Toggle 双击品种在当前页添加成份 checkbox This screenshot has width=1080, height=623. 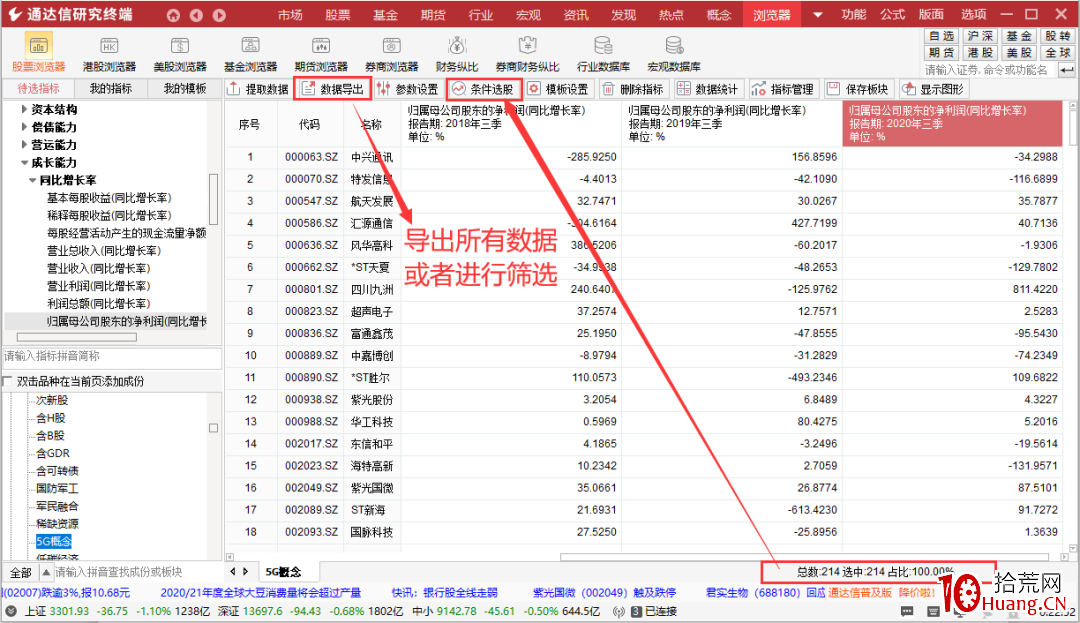8,381
